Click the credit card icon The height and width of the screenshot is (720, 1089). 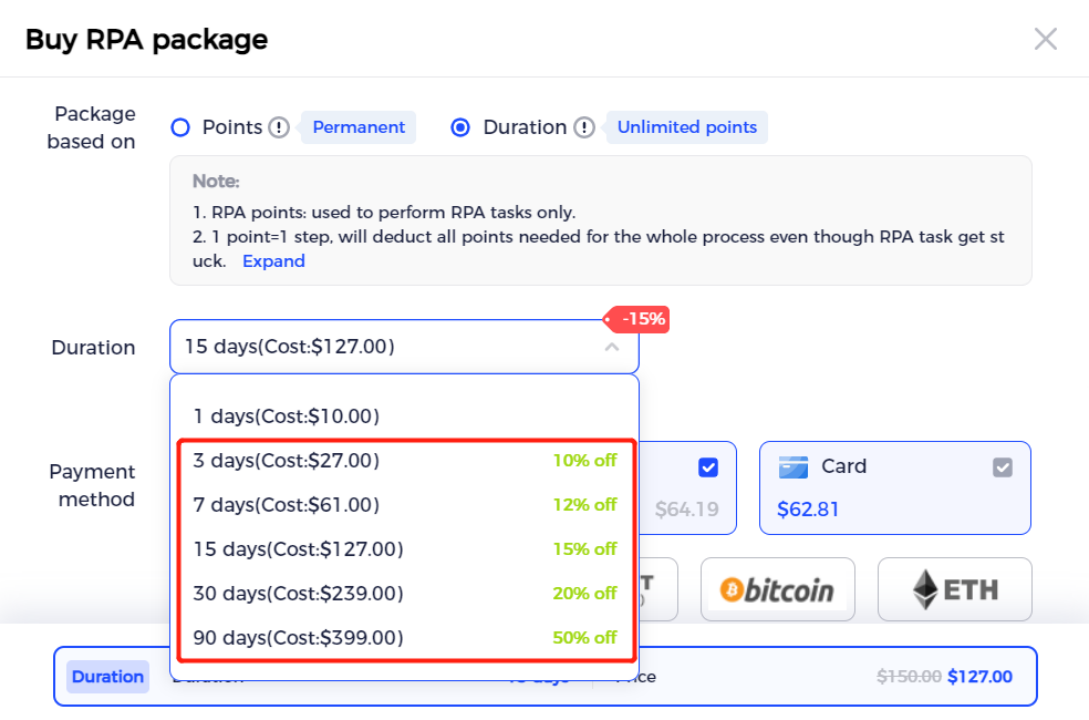coord(793,467)
